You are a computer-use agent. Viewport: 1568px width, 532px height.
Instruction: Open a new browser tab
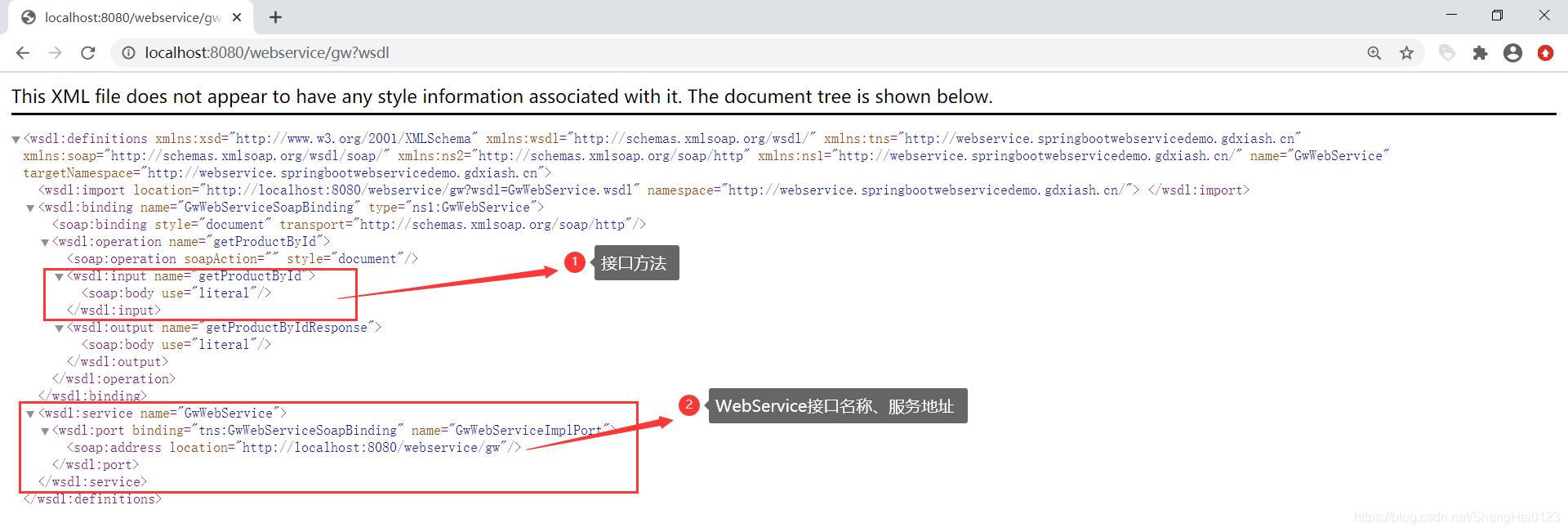pyautogui.click(x=275, y=17)
